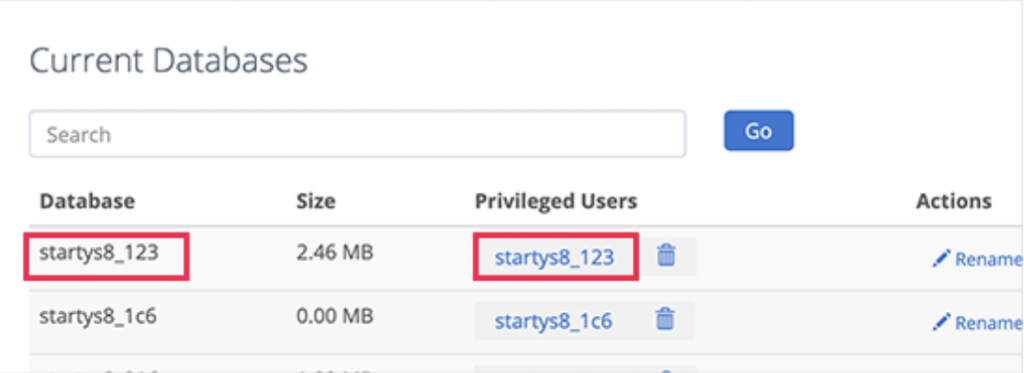Click the 2.46 MB size value
Screen dimensions: 1024x373
(334, 253)
